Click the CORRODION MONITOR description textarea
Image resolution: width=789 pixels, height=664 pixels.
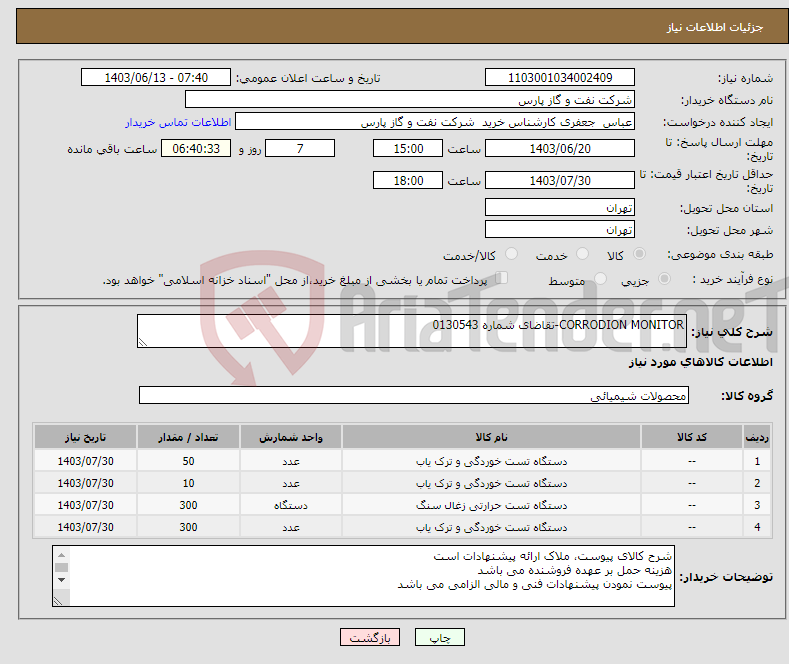412,331
